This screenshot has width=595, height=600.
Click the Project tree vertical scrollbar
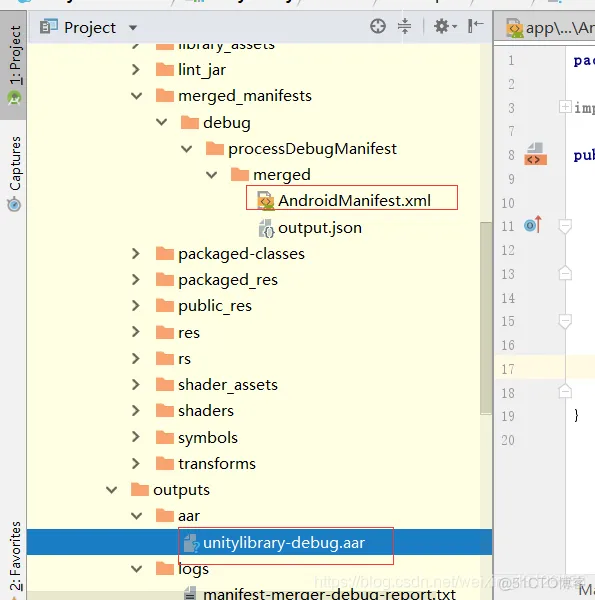(486, 318)
